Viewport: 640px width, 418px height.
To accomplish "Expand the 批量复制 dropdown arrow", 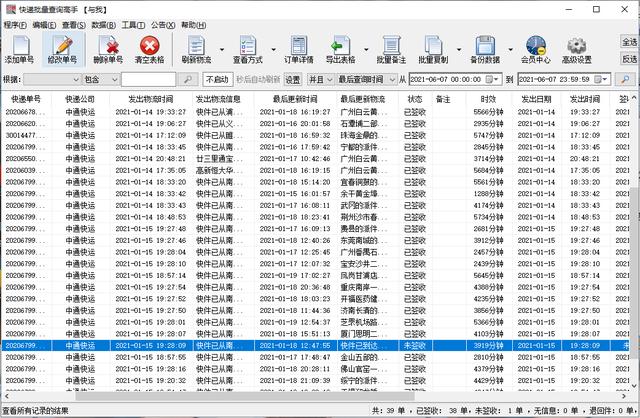I will pyautogui.click(x=459, y=50).
